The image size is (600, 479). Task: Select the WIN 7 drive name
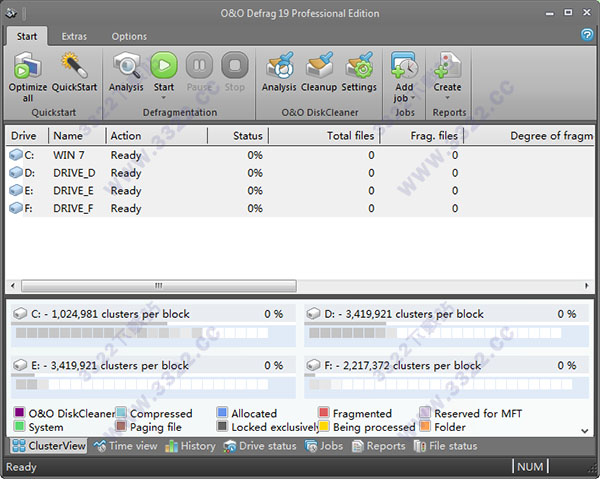[x=69, y=155]
